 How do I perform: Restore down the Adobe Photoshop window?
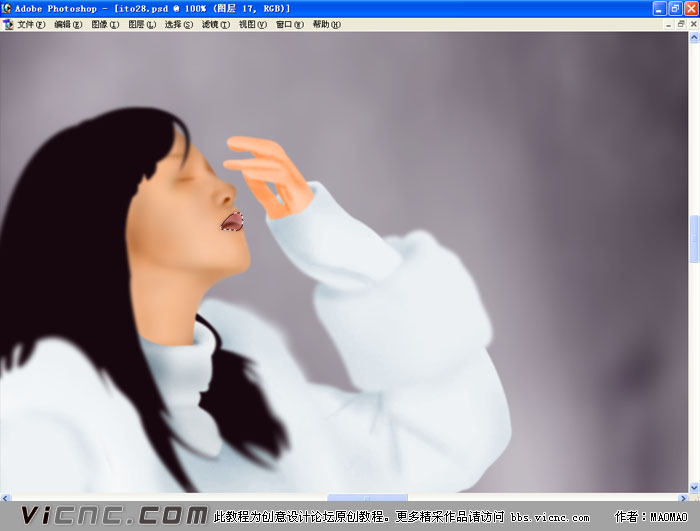point(675,8)
